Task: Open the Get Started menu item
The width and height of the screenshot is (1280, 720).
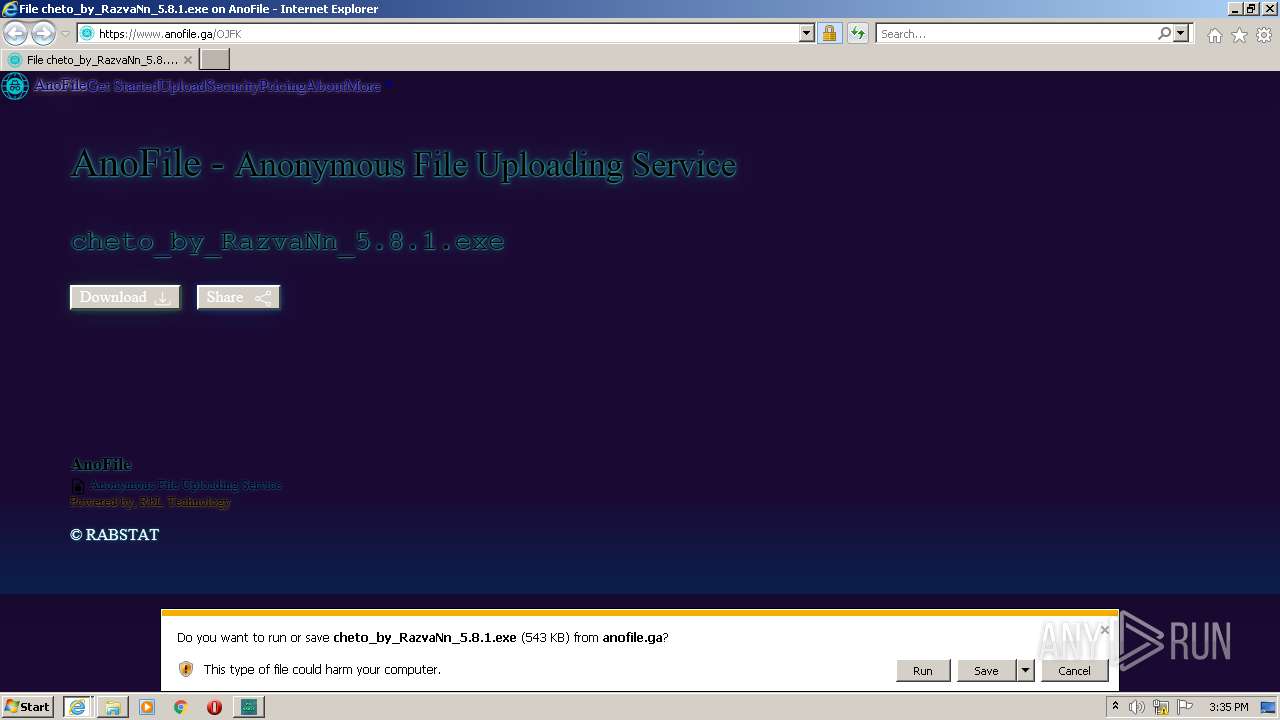Action: tap(123, 86)
